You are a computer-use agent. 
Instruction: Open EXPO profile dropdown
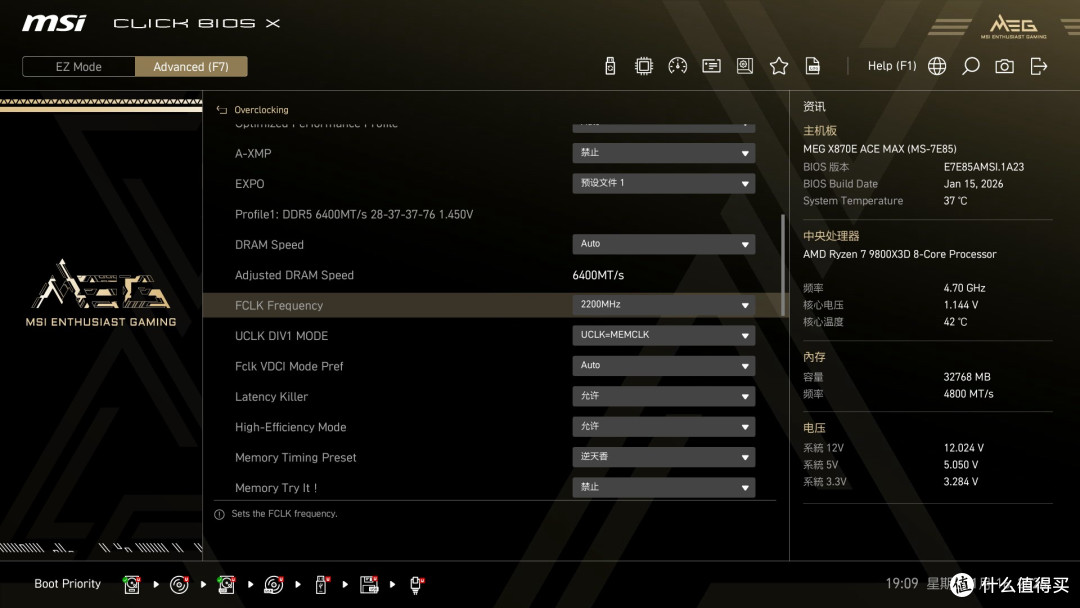coord(663,183)
